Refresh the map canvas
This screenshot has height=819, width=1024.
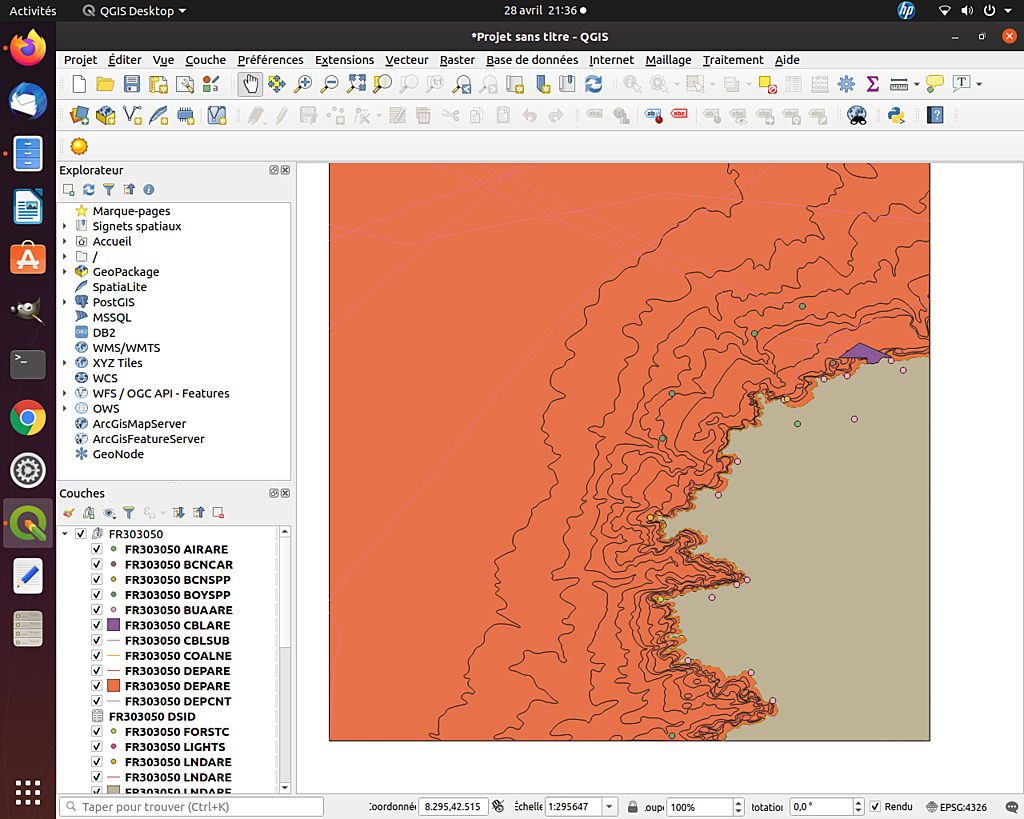594,84
